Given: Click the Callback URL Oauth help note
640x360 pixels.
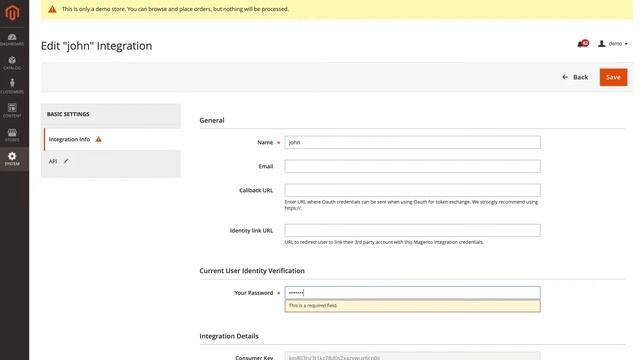Looking at the screenshot, I should tap(411, 205).
